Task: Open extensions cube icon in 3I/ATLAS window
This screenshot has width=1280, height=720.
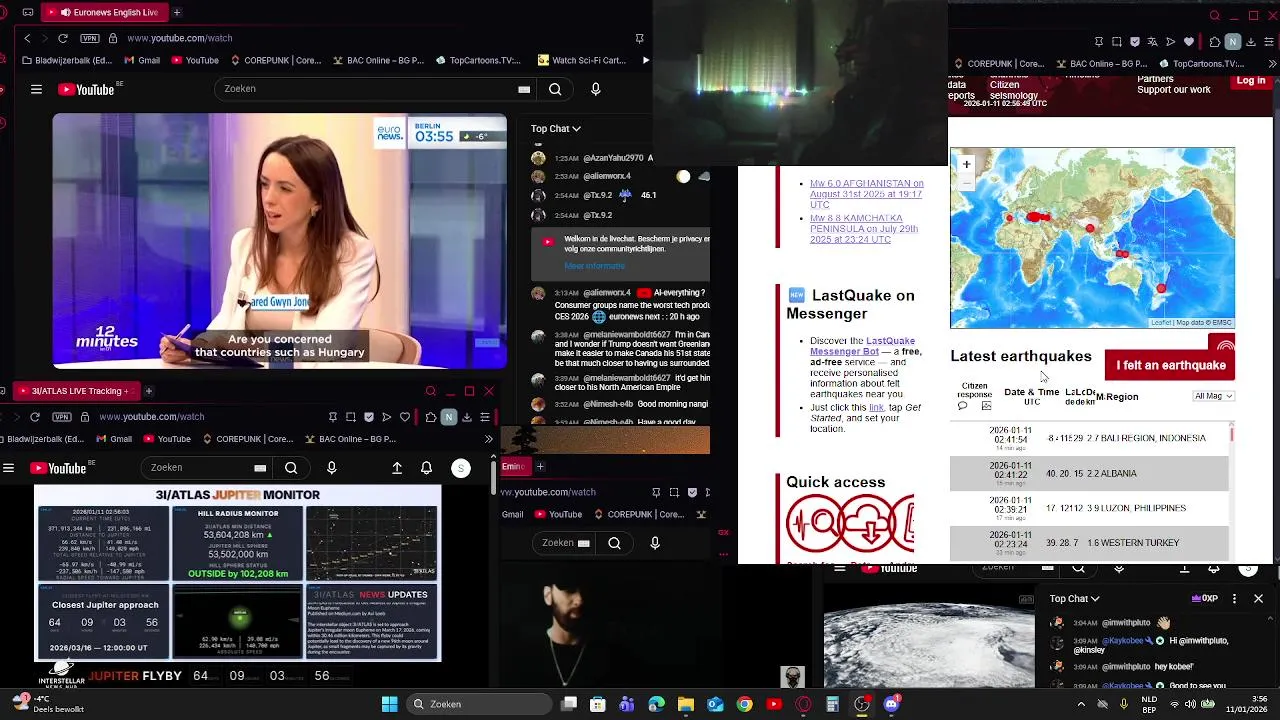Action: coord(431,417)
